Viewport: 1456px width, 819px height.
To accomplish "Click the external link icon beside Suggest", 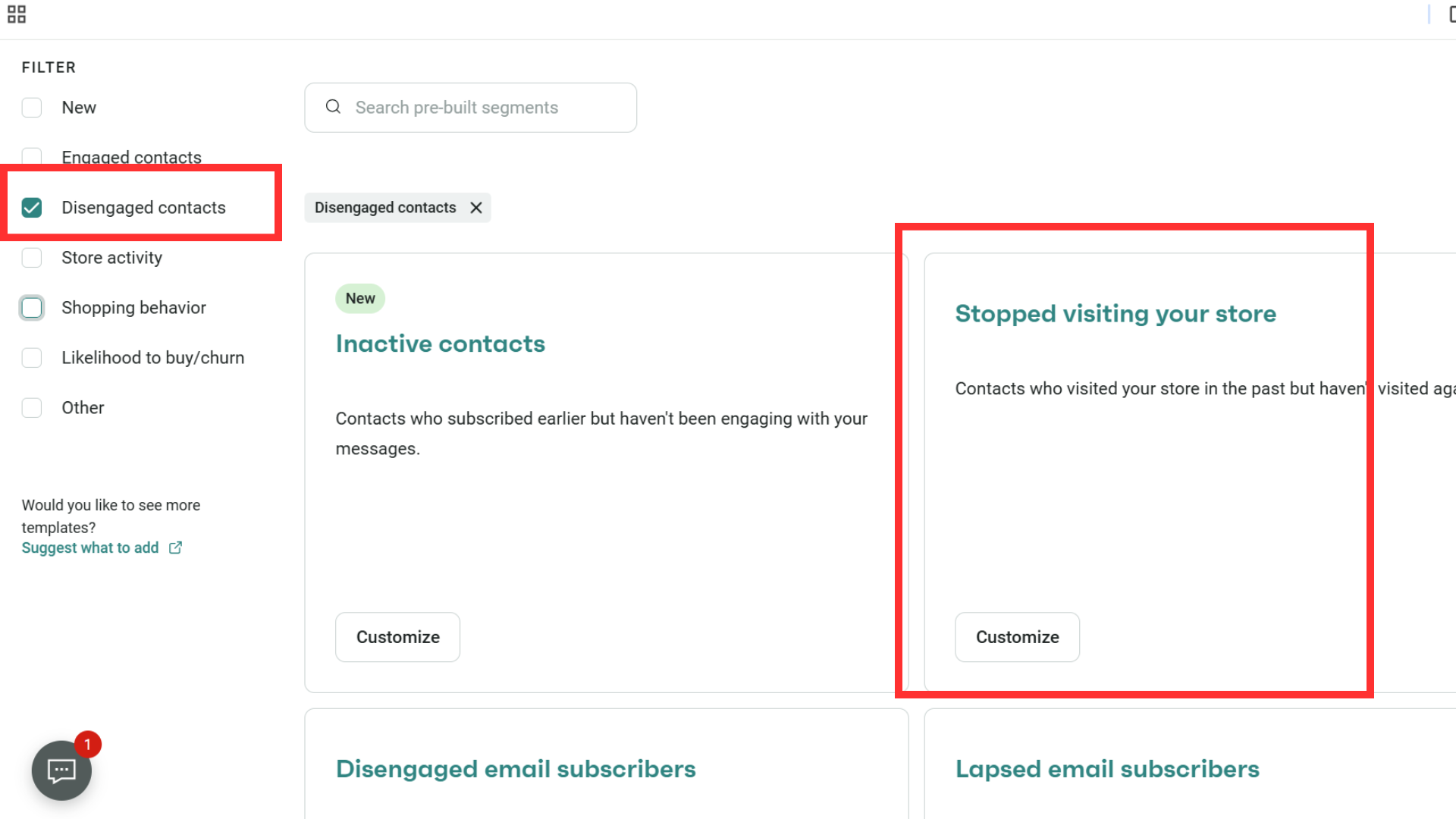I will pos(175,548).
